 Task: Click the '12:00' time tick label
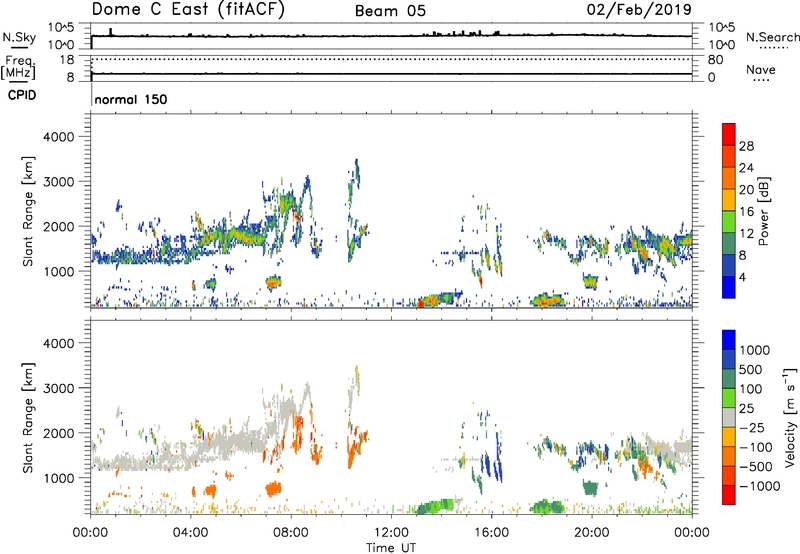[x=391, y=533]
